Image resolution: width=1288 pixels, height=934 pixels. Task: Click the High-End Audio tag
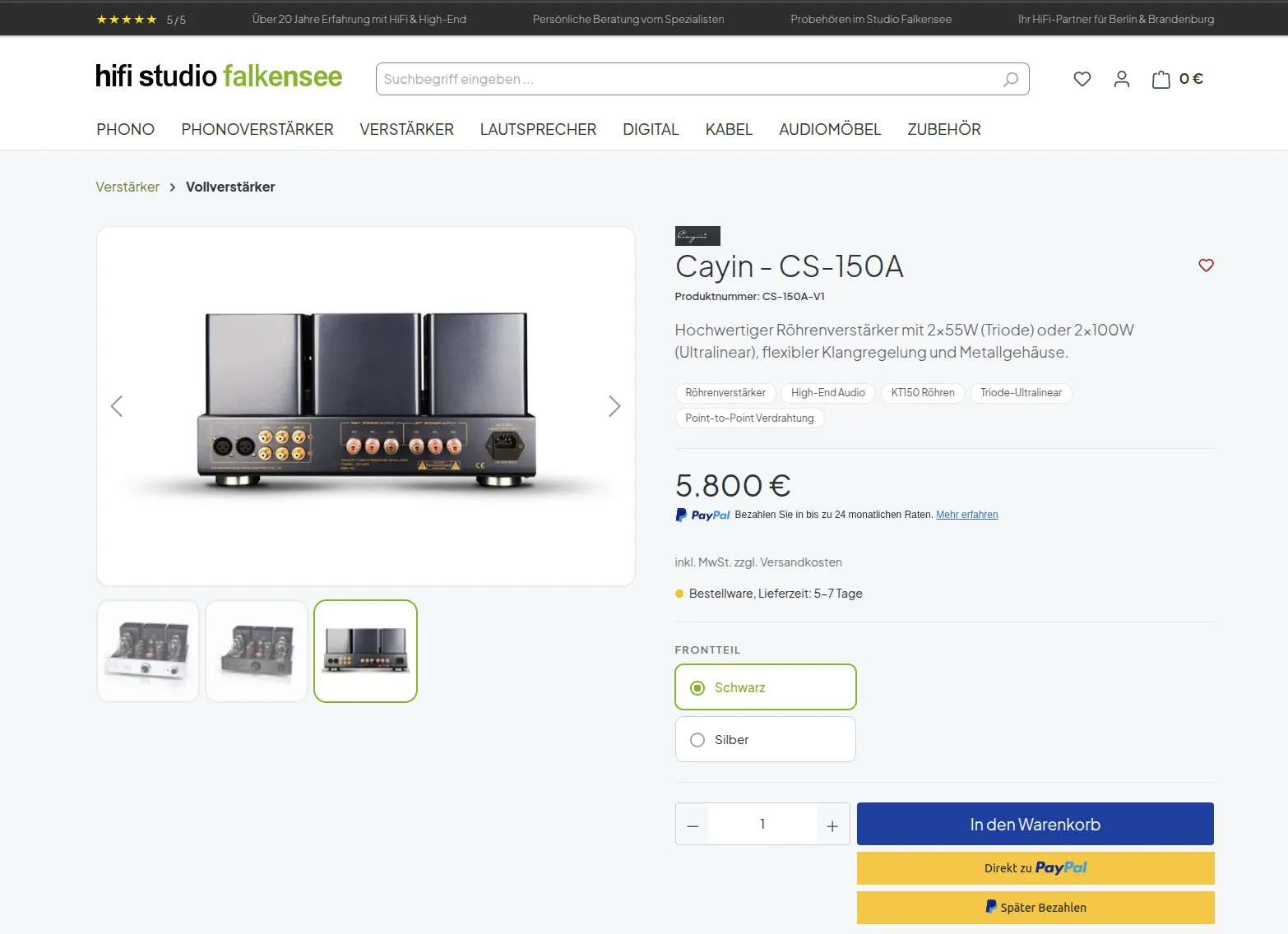[x=828, y=393]
